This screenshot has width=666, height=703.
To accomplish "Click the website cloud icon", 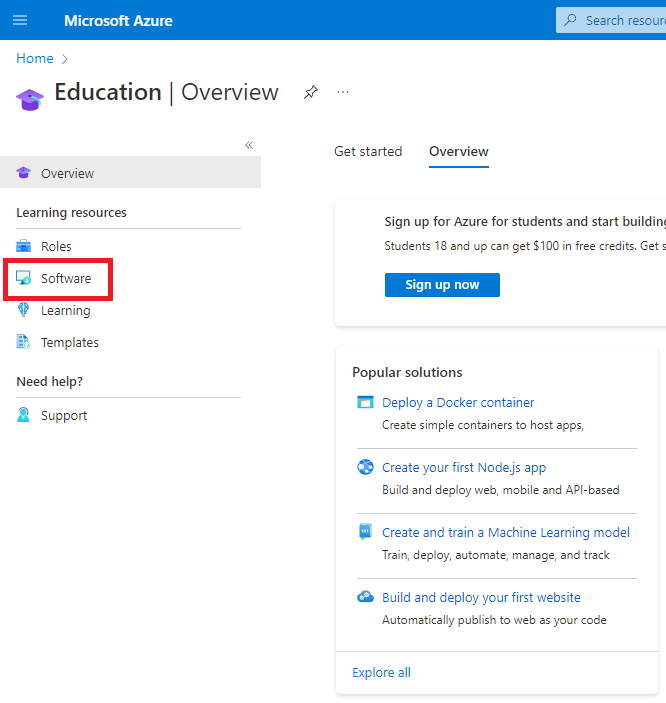I will 365,597.
